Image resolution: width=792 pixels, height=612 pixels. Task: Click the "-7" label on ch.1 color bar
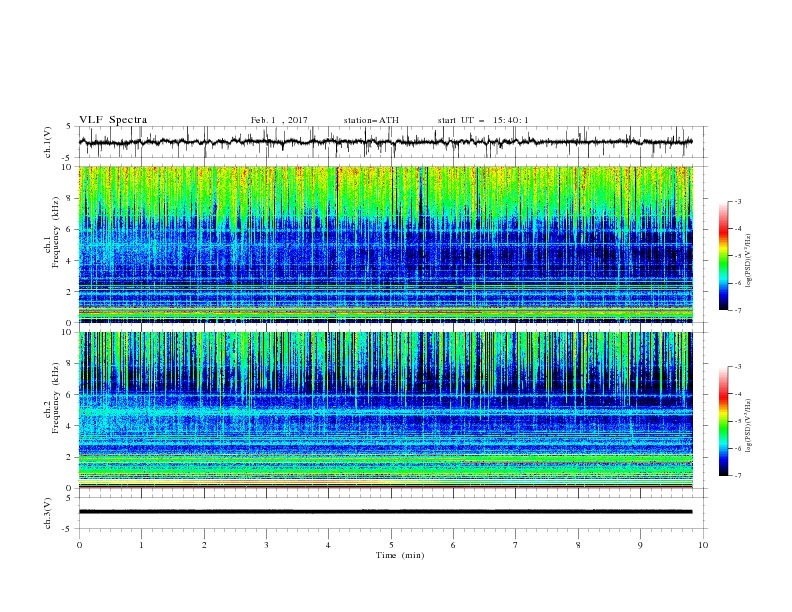click(x=738, y=310)
